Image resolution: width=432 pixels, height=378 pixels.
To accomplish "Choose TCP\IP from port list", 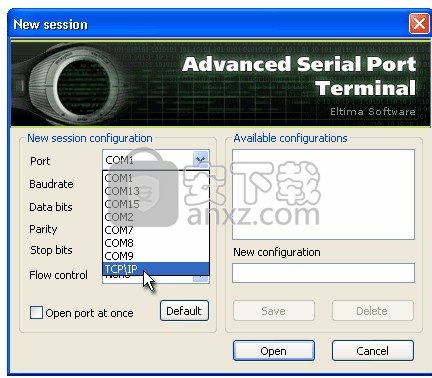I will click(x=156, y=269).
